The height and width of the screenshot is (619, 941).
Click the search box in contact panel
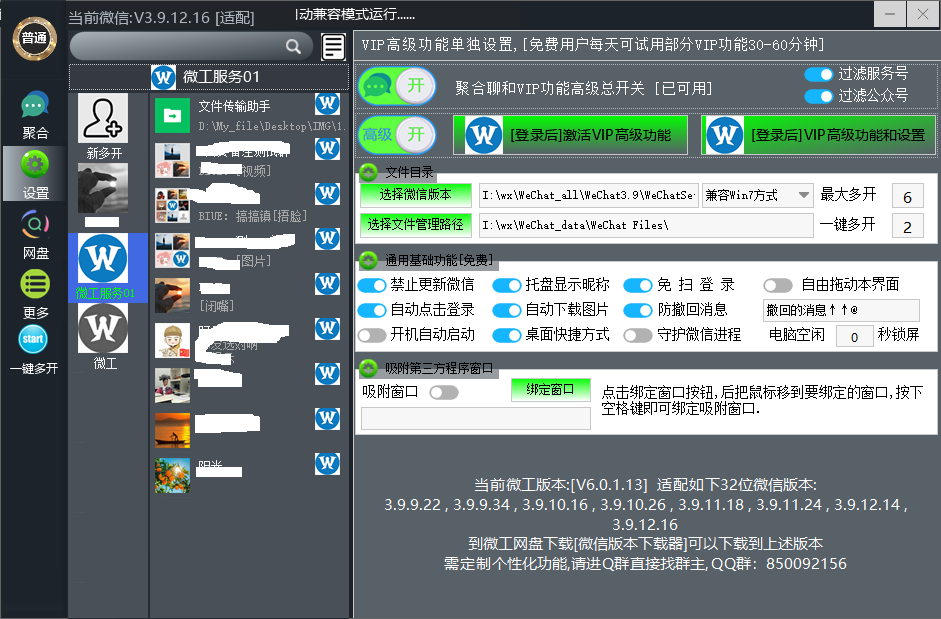(191, 46)
